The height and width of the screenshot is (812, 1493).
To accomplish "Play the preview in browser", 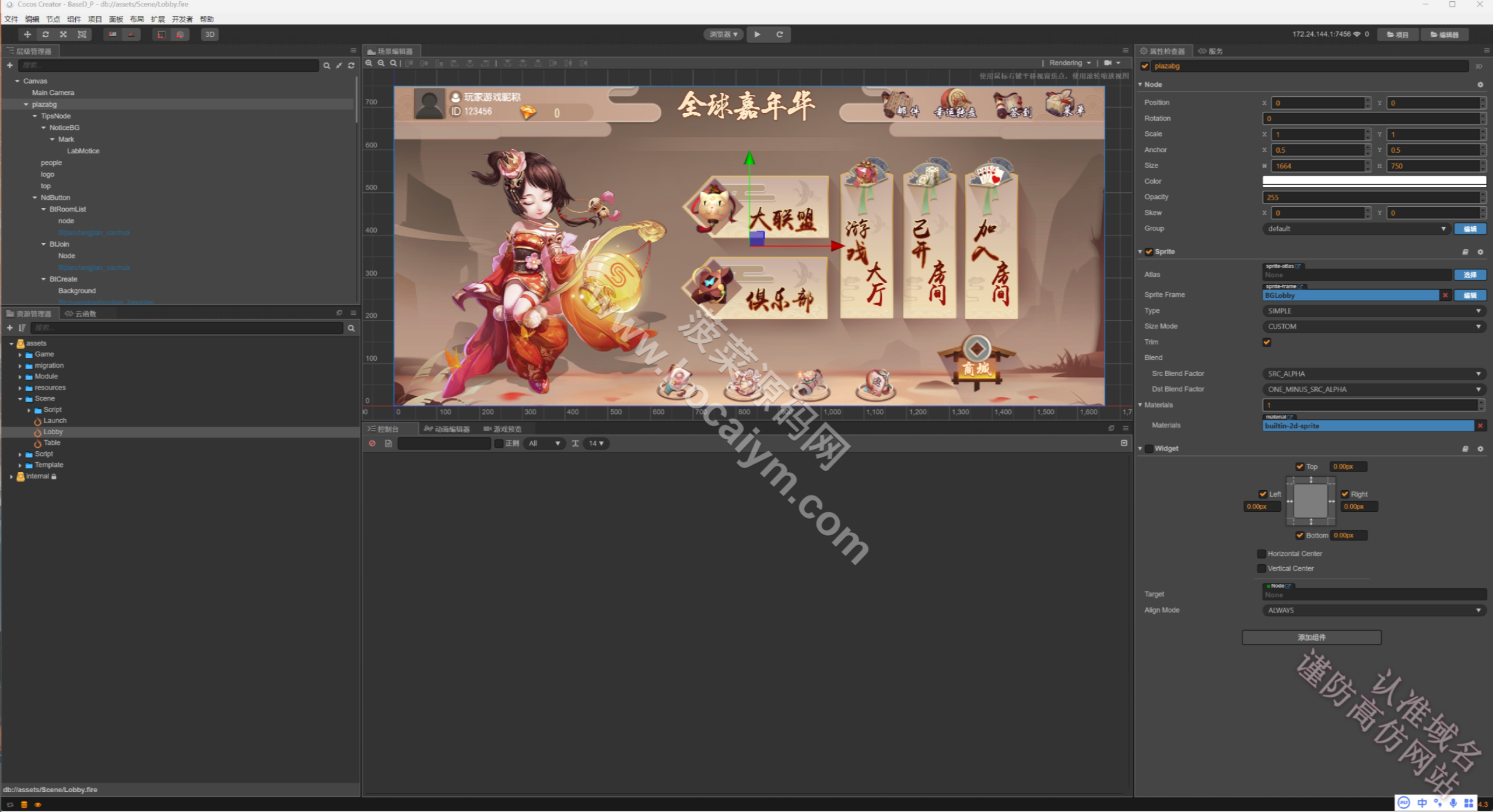I will pyautogui.click(x=757, y=34).
